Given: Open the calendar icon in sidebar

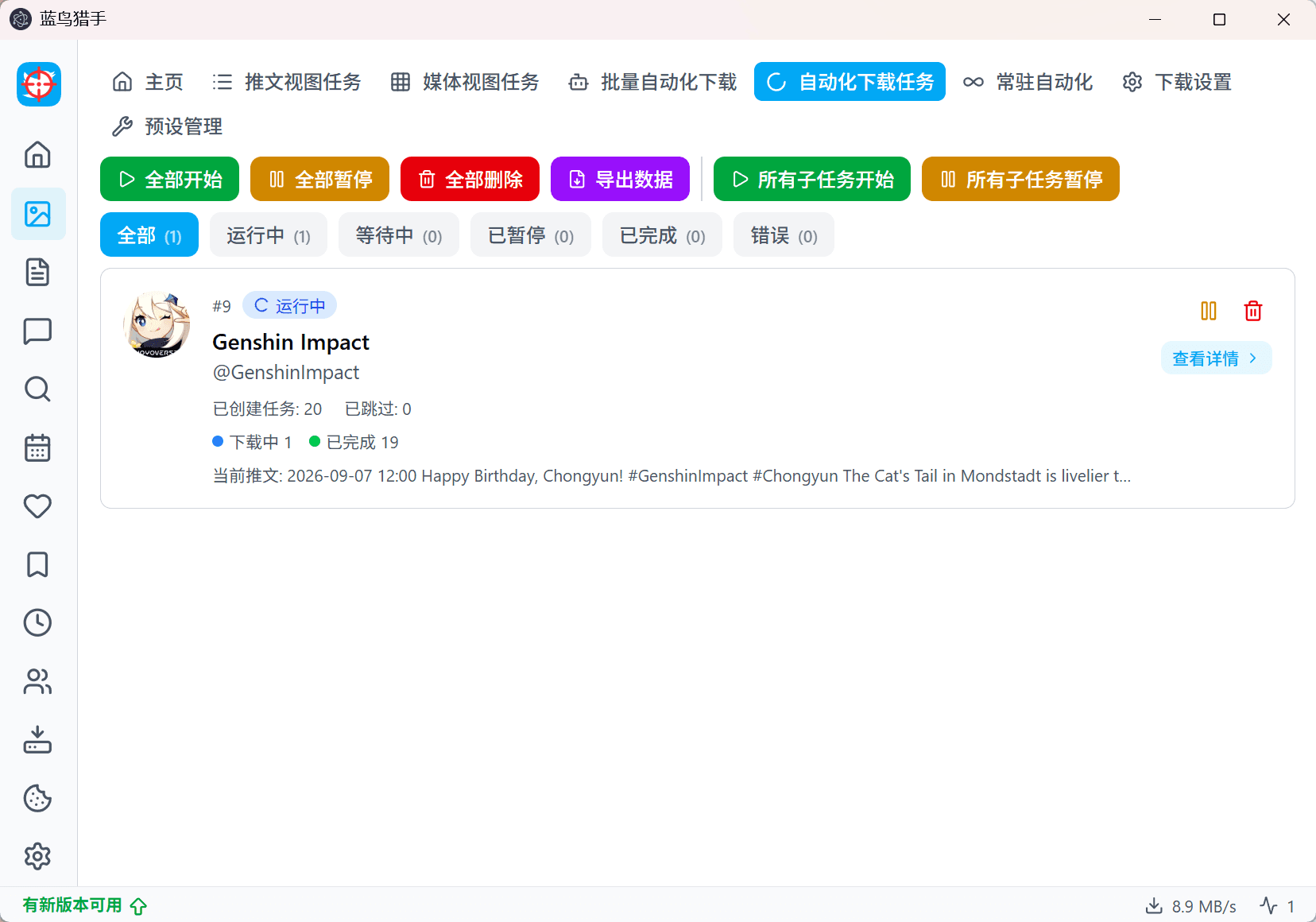Looking at the screenshot, I should pos(37,447).
